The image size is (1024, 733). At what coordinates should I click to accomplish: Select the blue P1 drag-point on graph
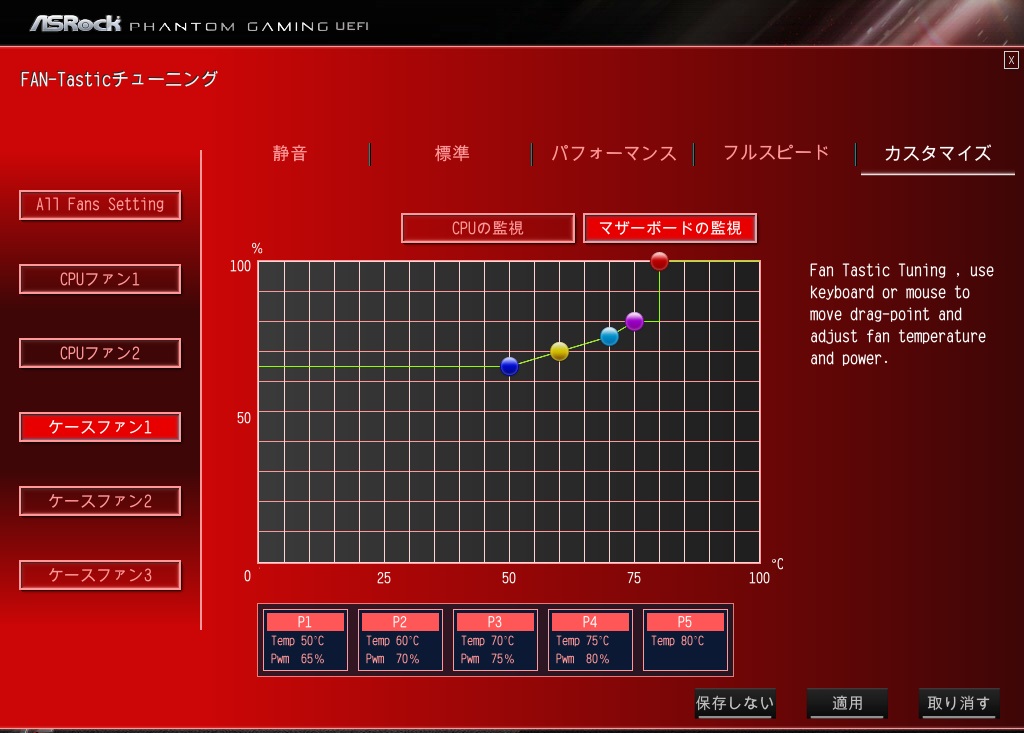click(509, 366)
